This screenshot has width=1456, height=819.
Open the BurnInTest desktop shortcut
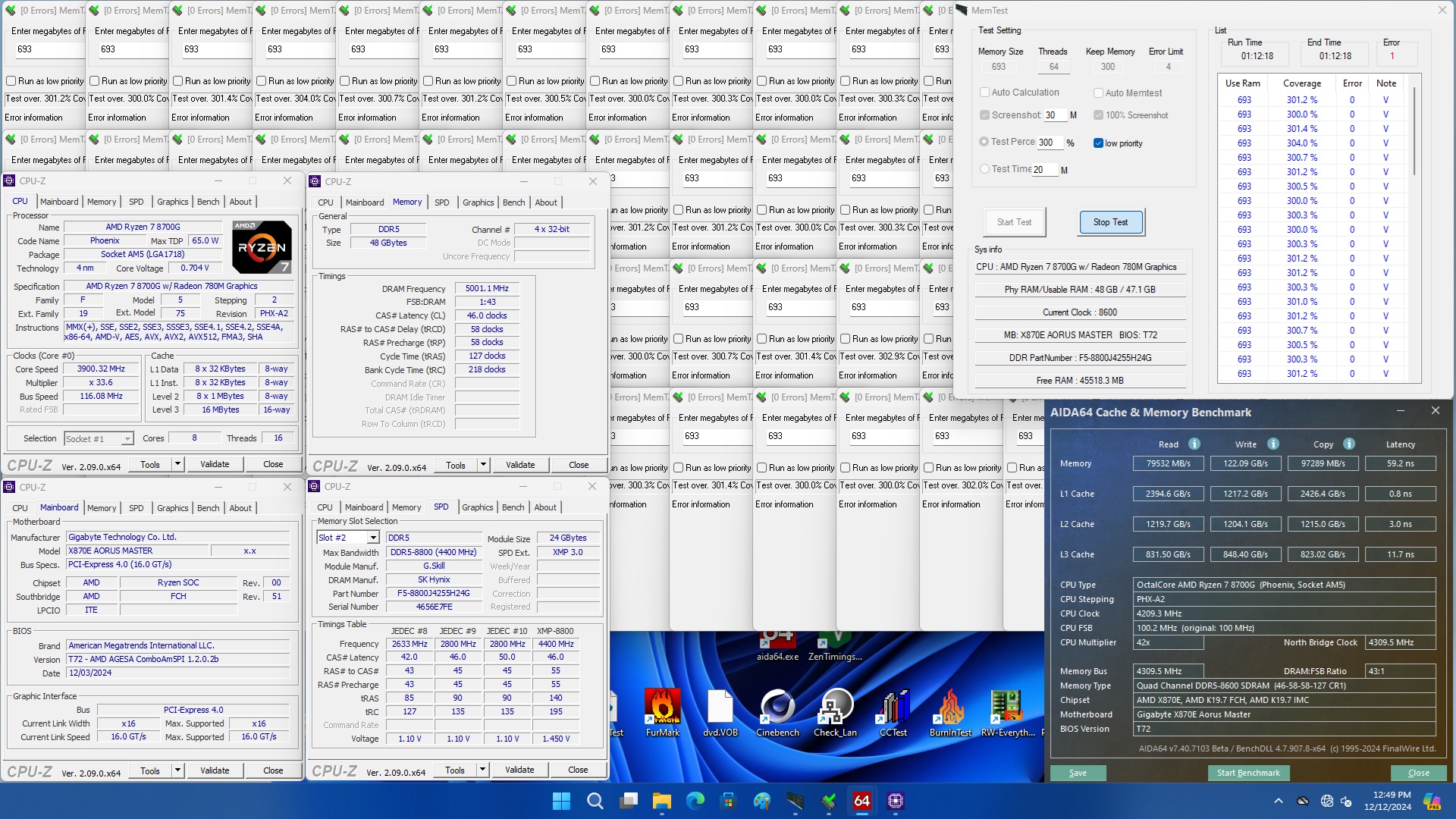pos(950,713)
